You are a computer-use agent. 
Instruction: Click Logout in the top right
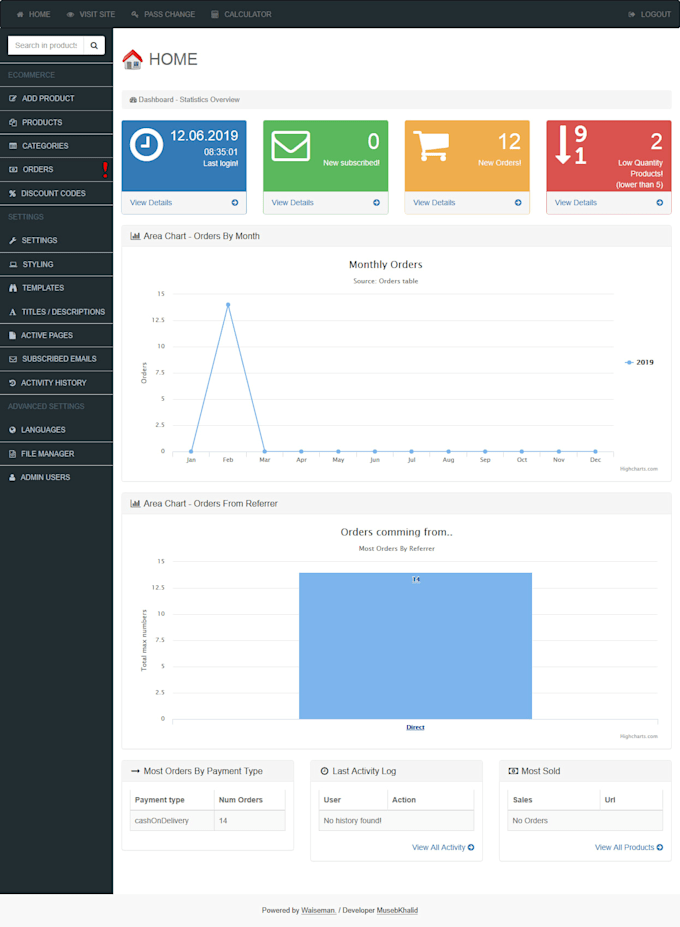[649, 14]
